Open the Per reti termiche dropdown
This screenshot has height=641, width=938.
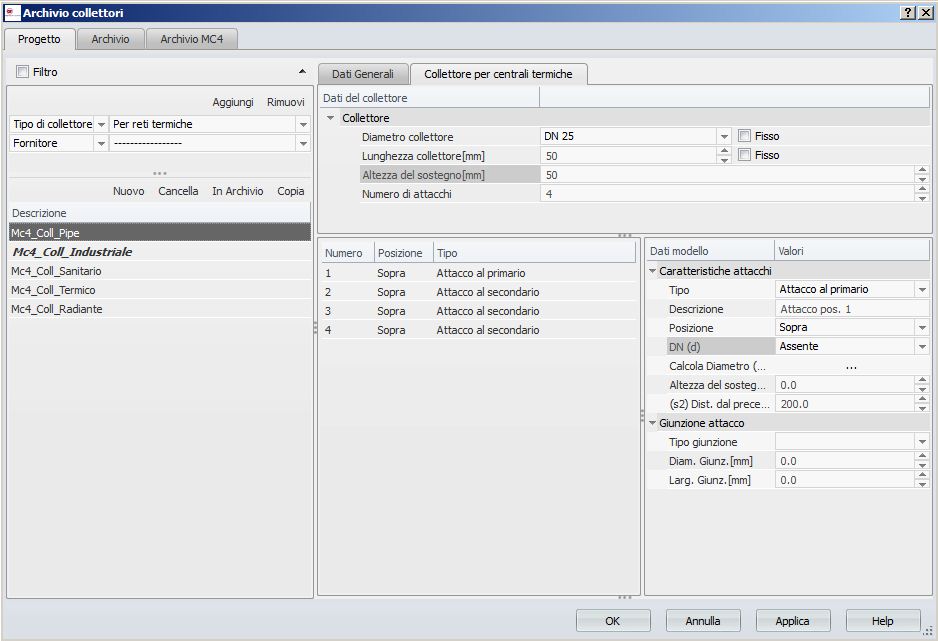(303, 124)
